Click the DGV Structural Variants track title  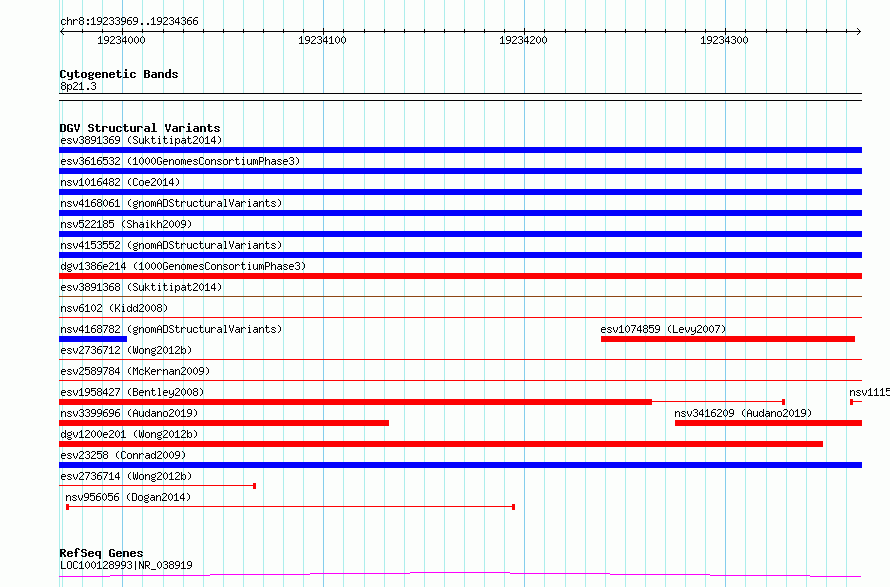[140, 128]
